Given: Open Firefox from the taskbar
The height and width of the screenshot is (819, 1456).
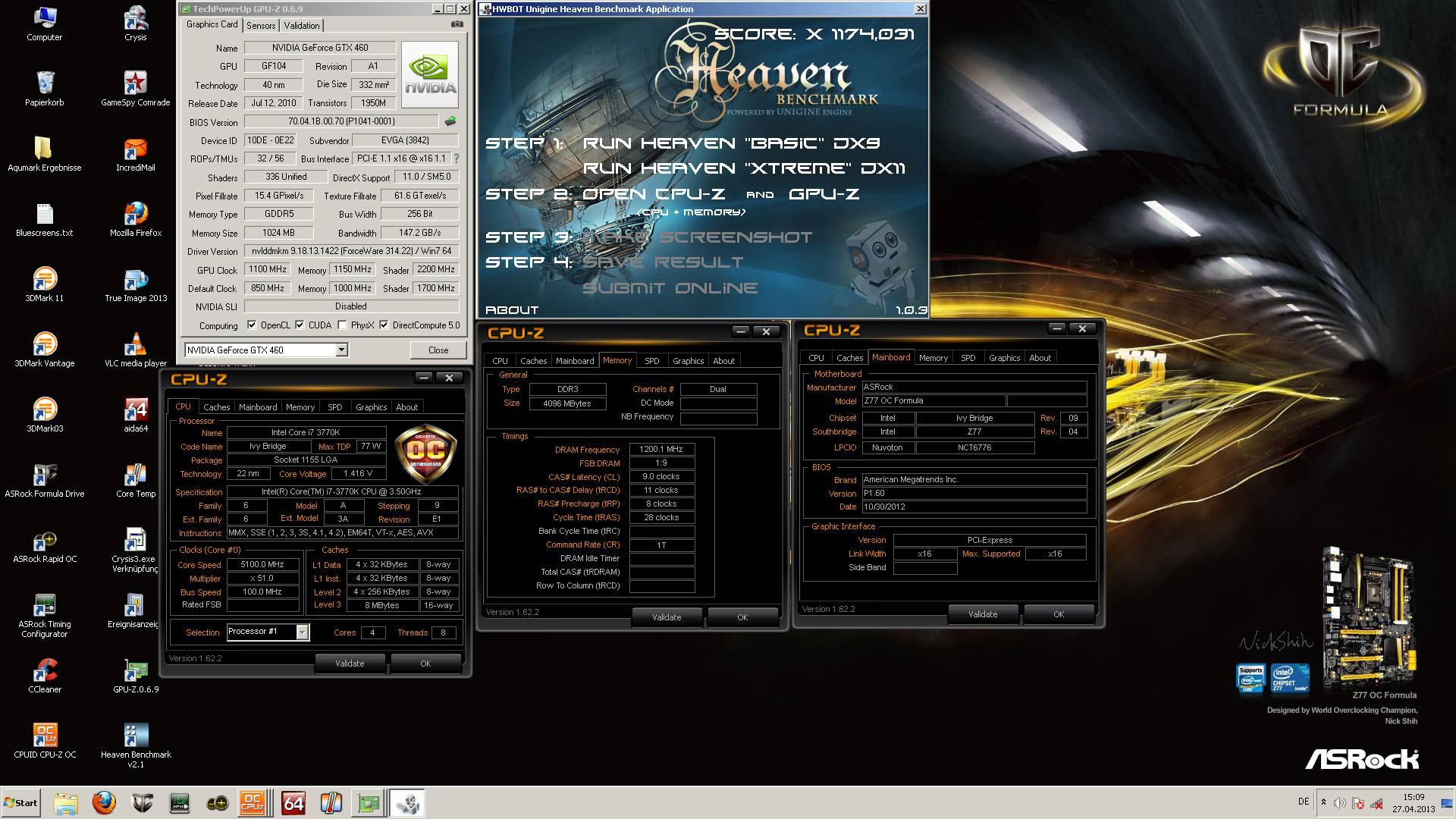Looking at the screenshot, I should point(104,803).
